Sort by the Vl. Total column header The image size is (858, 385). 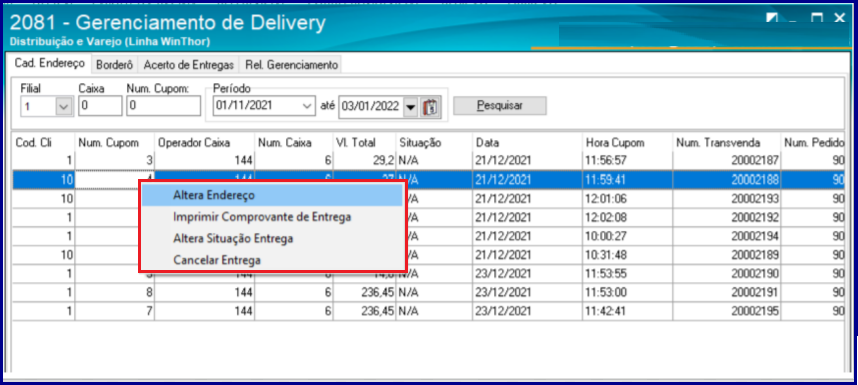[x=364, y=143]
